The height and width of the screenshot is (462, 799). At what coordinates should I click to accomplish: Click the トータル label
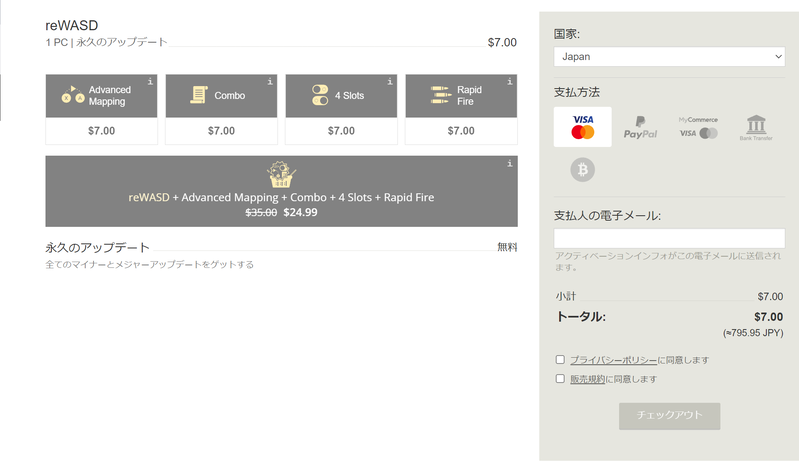tap(581, 317)
